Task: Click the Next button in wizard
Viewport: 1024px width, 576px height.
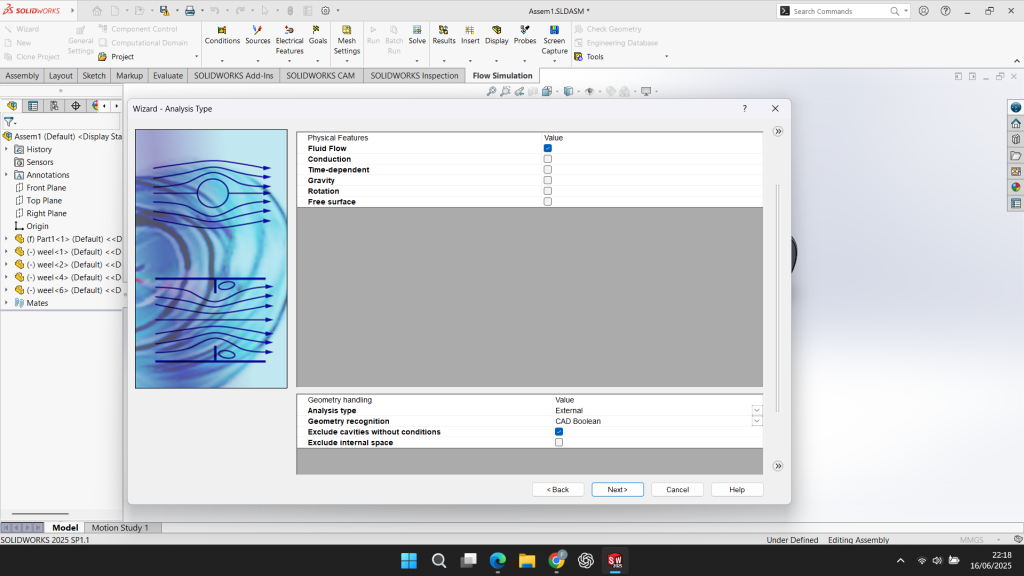Action: [617, 490]
